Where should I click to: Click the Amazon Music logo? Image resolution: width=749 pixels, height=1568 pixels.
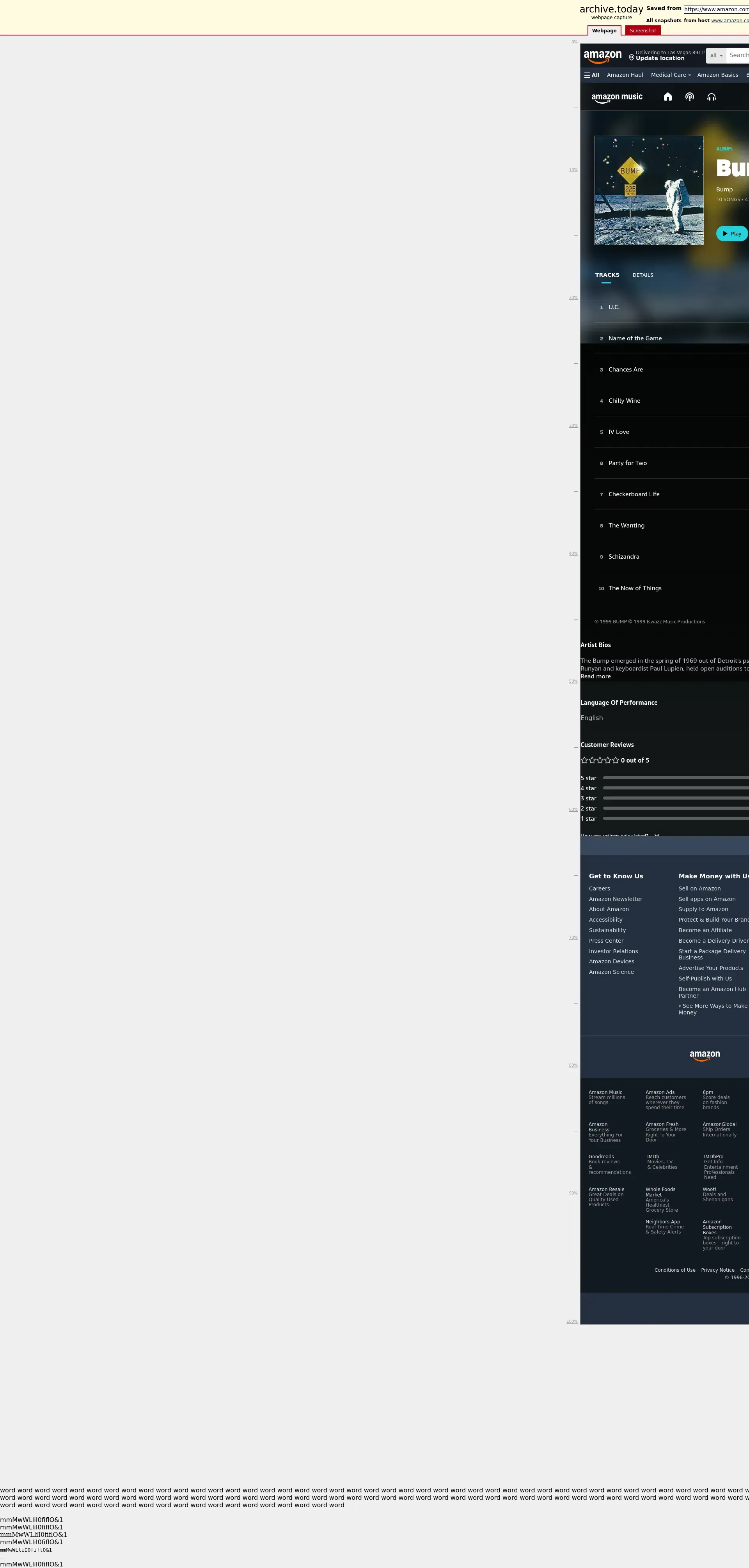point(616,97)
